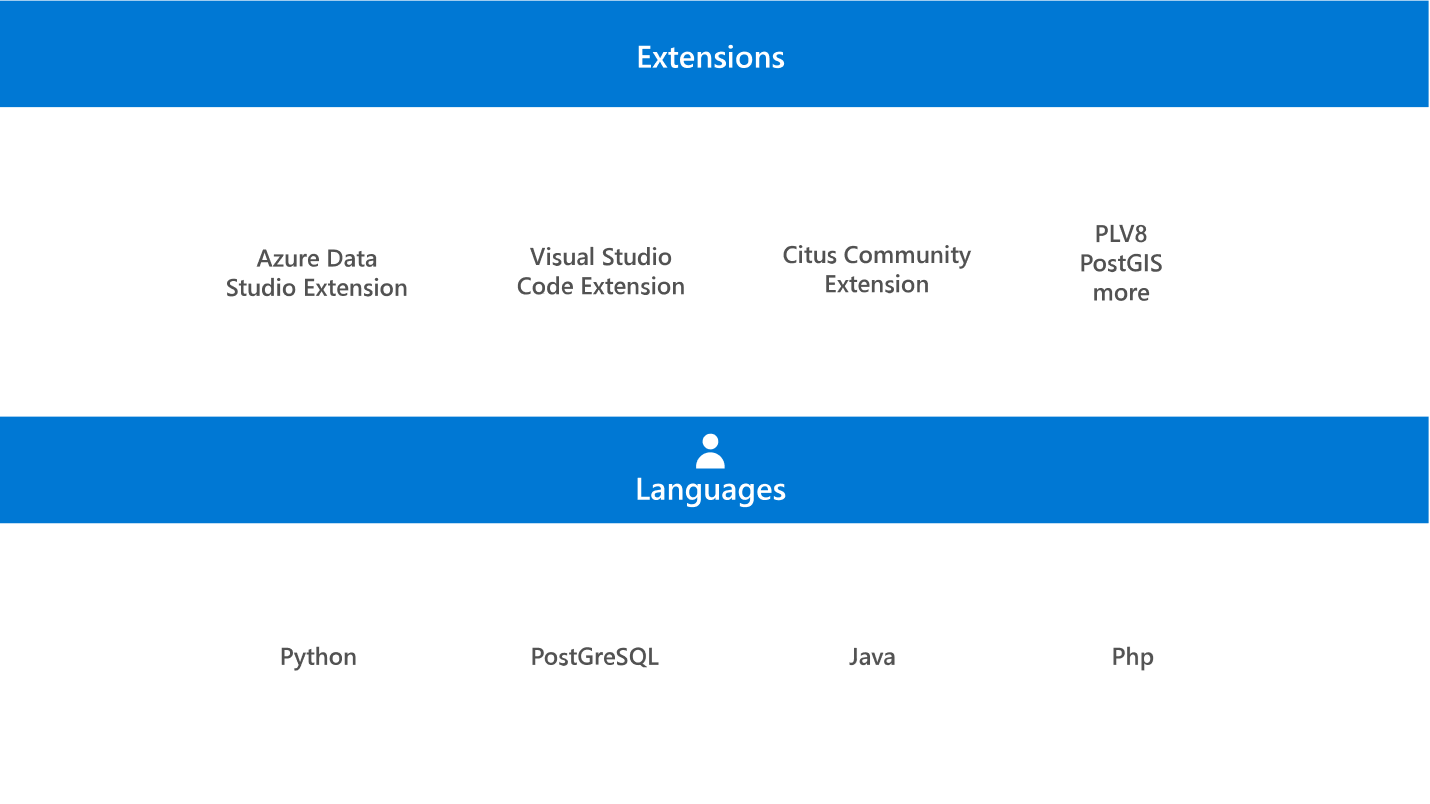This screenshot has height=804, width=1430.
Task: Open the Azure Data Studio Extension link
Action: [316, 272]
